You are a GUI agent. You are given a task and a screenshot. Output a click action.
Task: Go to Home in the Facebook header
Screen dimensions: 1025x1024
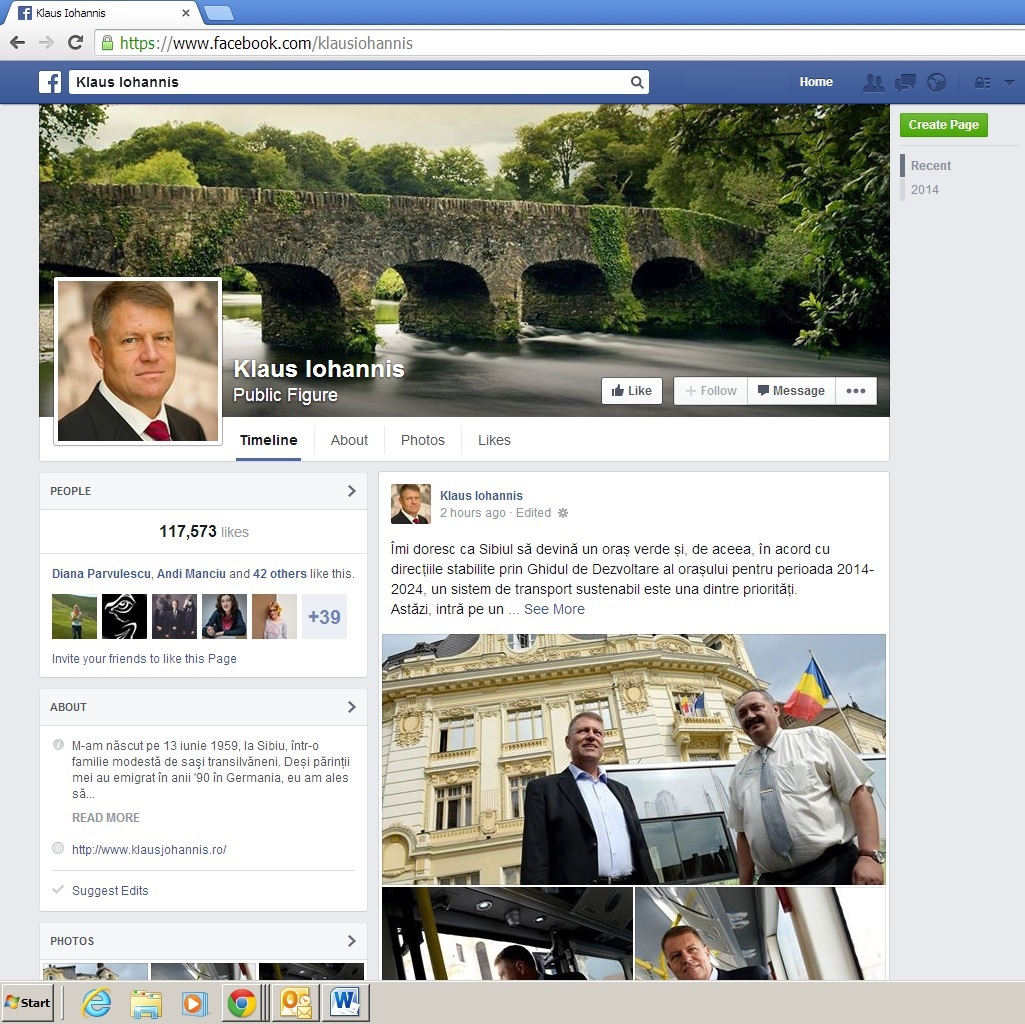[x=816, y=82]
